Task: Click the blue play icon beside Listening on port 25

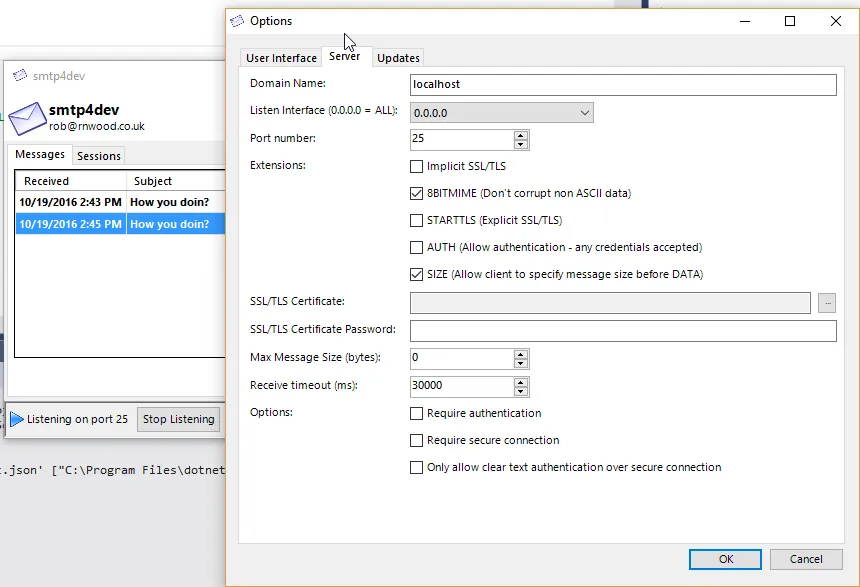Action: 16,420
